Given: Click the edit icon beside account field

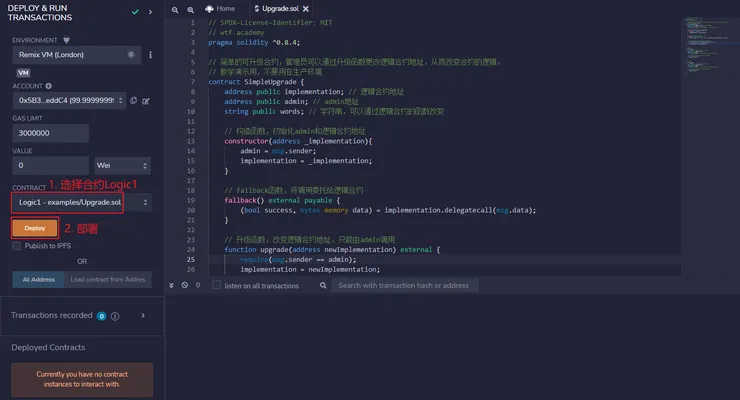Looking at the screenshot, I should (146, 101).
